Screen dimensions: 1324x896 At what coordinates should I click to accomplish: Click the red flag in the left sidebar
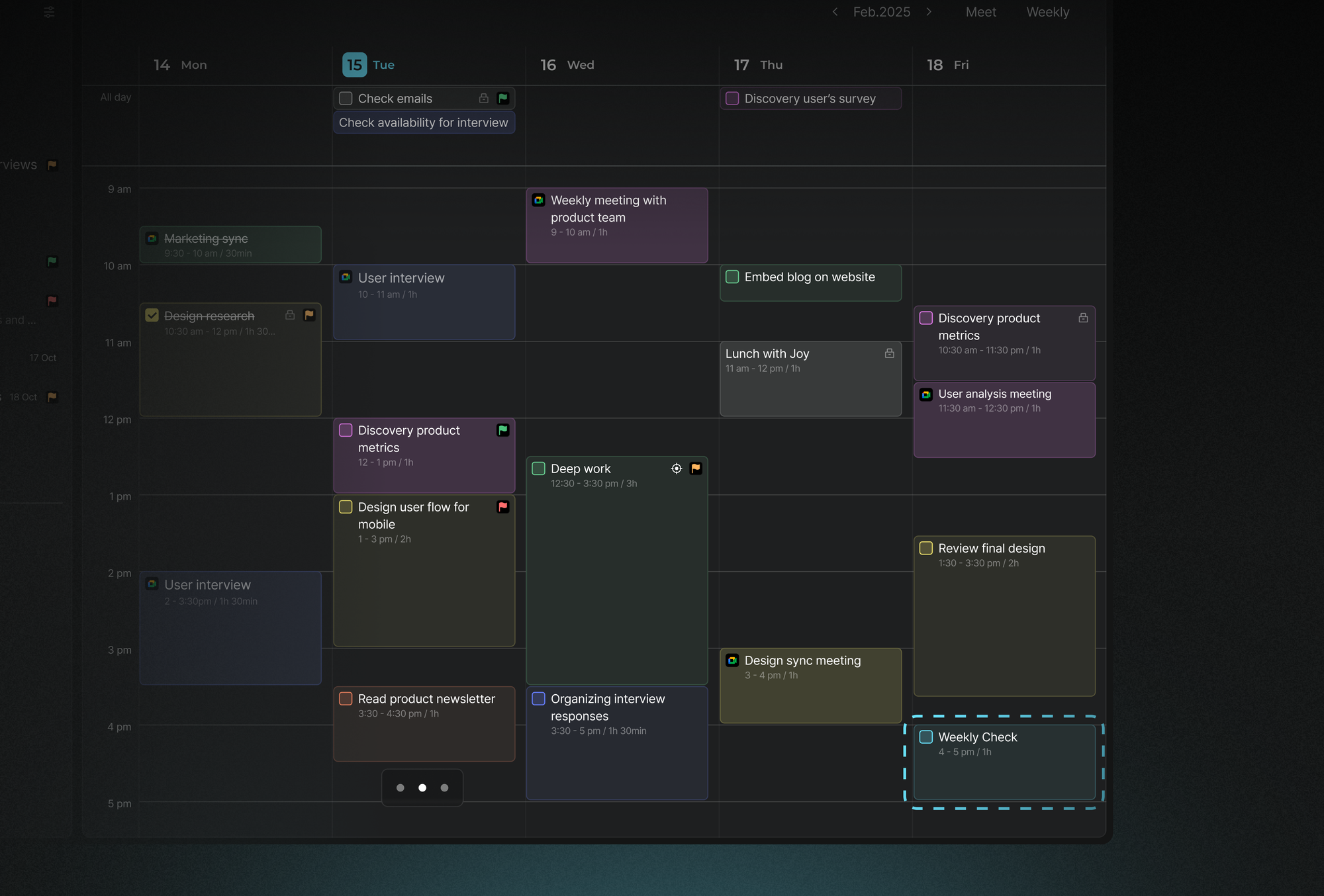pos(53,300)
